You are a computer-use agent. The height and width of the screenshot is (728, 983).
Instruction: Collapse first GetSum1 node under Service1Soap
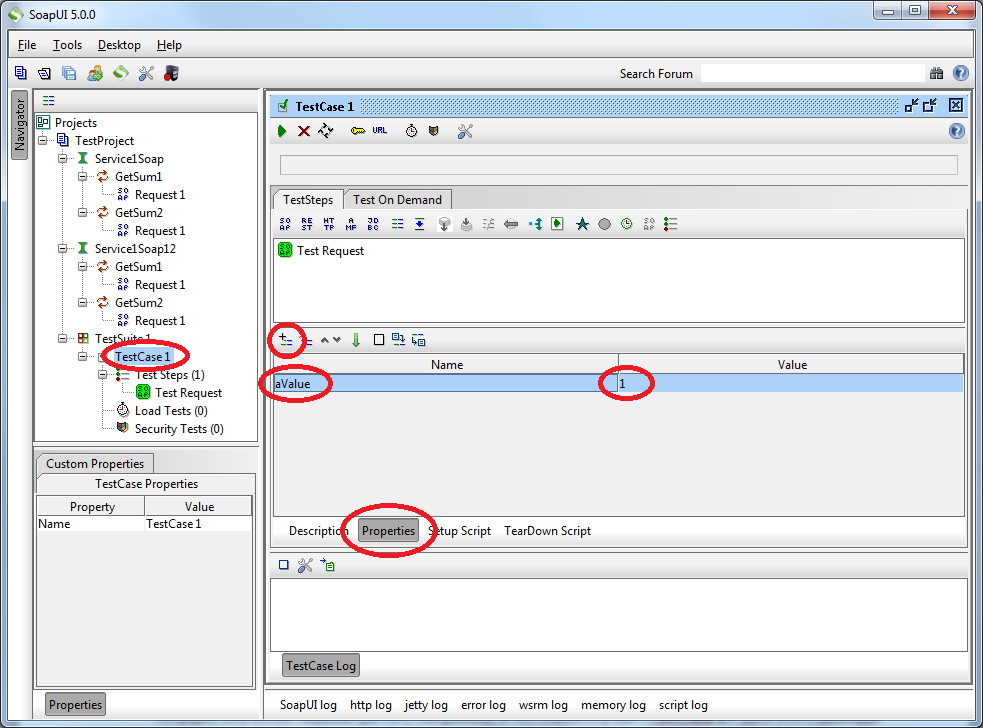(x=83, y=176)
